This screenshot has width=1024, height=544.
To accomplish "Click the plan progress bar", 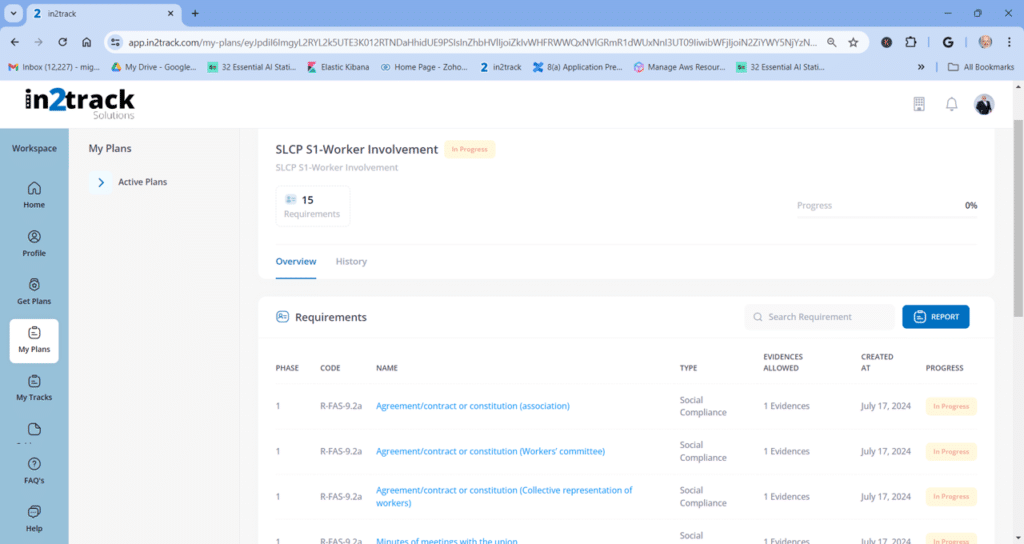I will pos(886,215).
